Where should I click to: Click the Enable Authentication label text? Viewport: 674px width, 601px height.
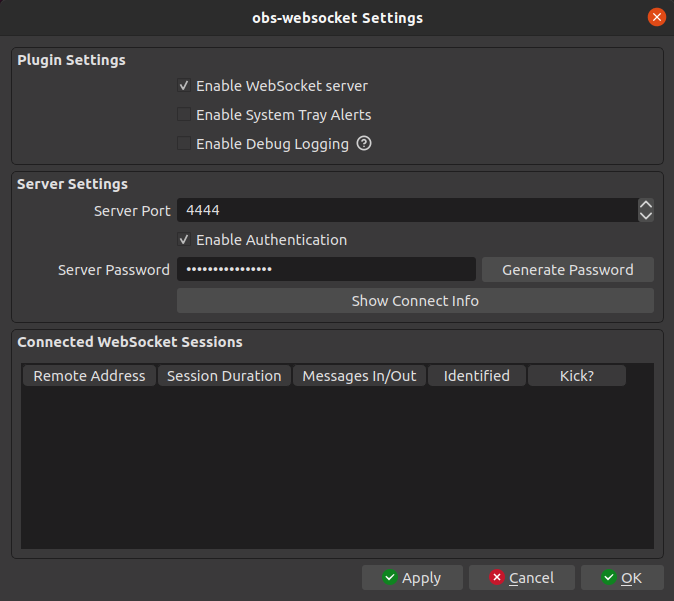tap(272, 240)
